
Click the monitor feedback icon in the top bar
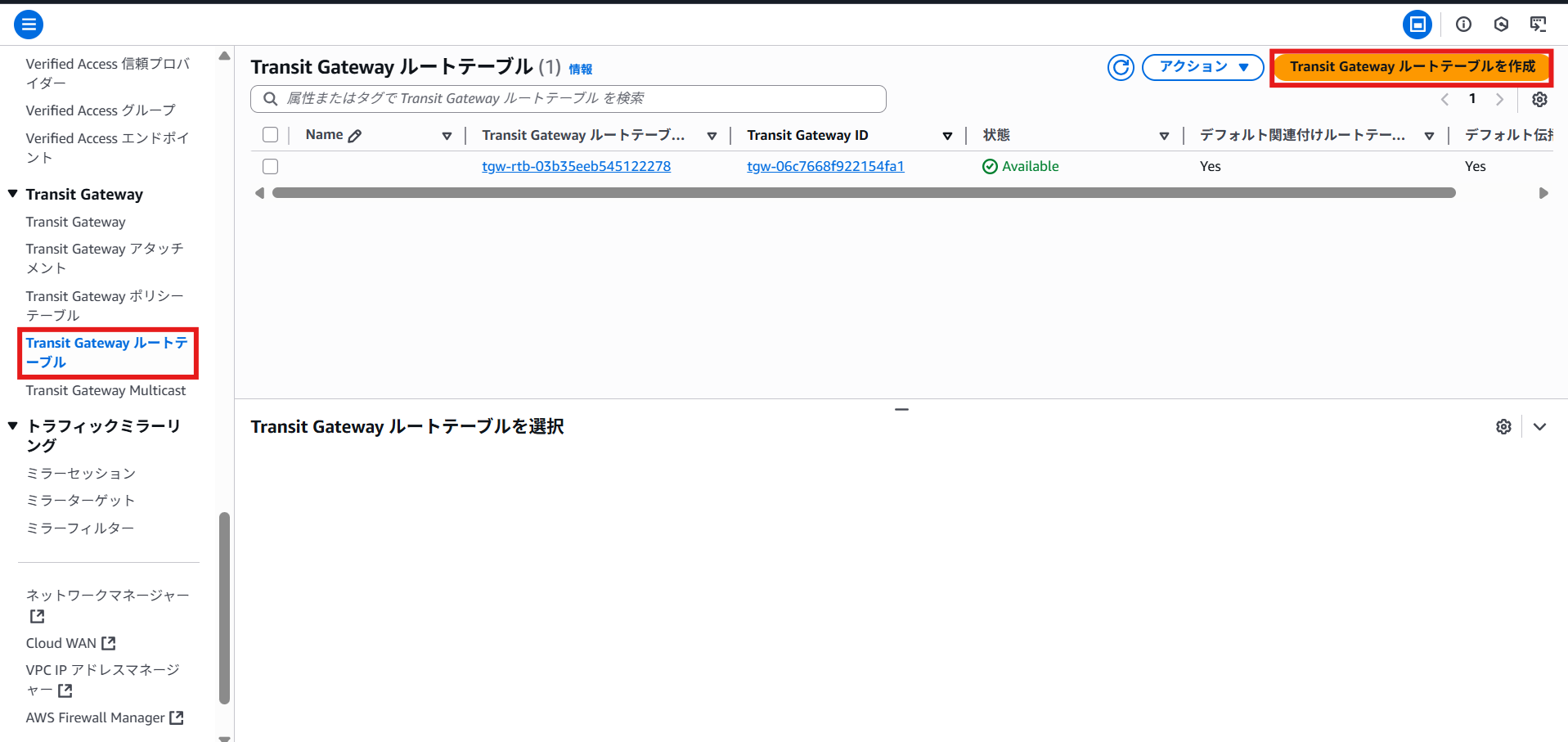tap(1538, 25)
